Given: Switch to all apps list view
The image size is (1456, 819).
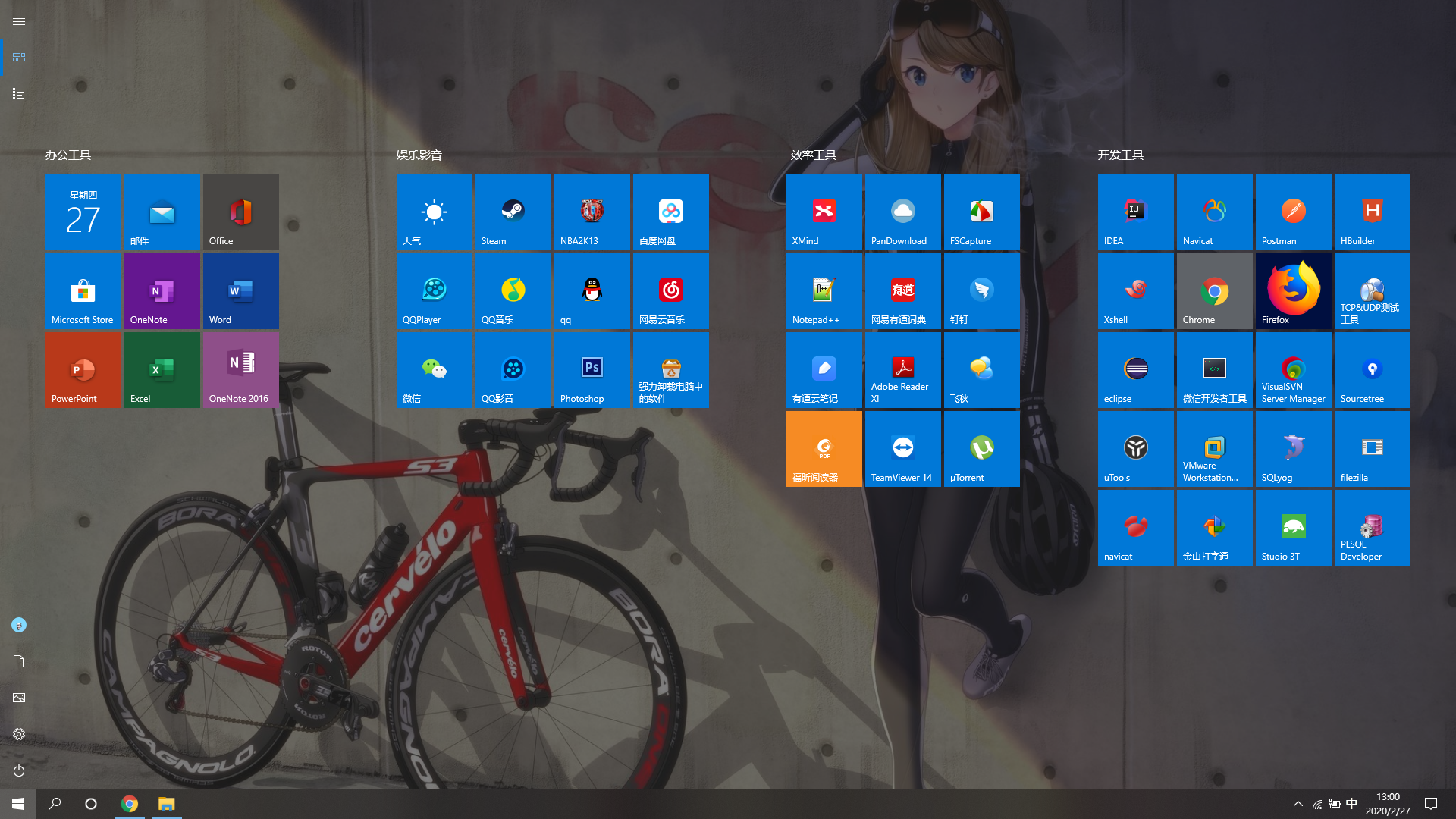Looking at the screenshot, I should [x=19, y=94].
